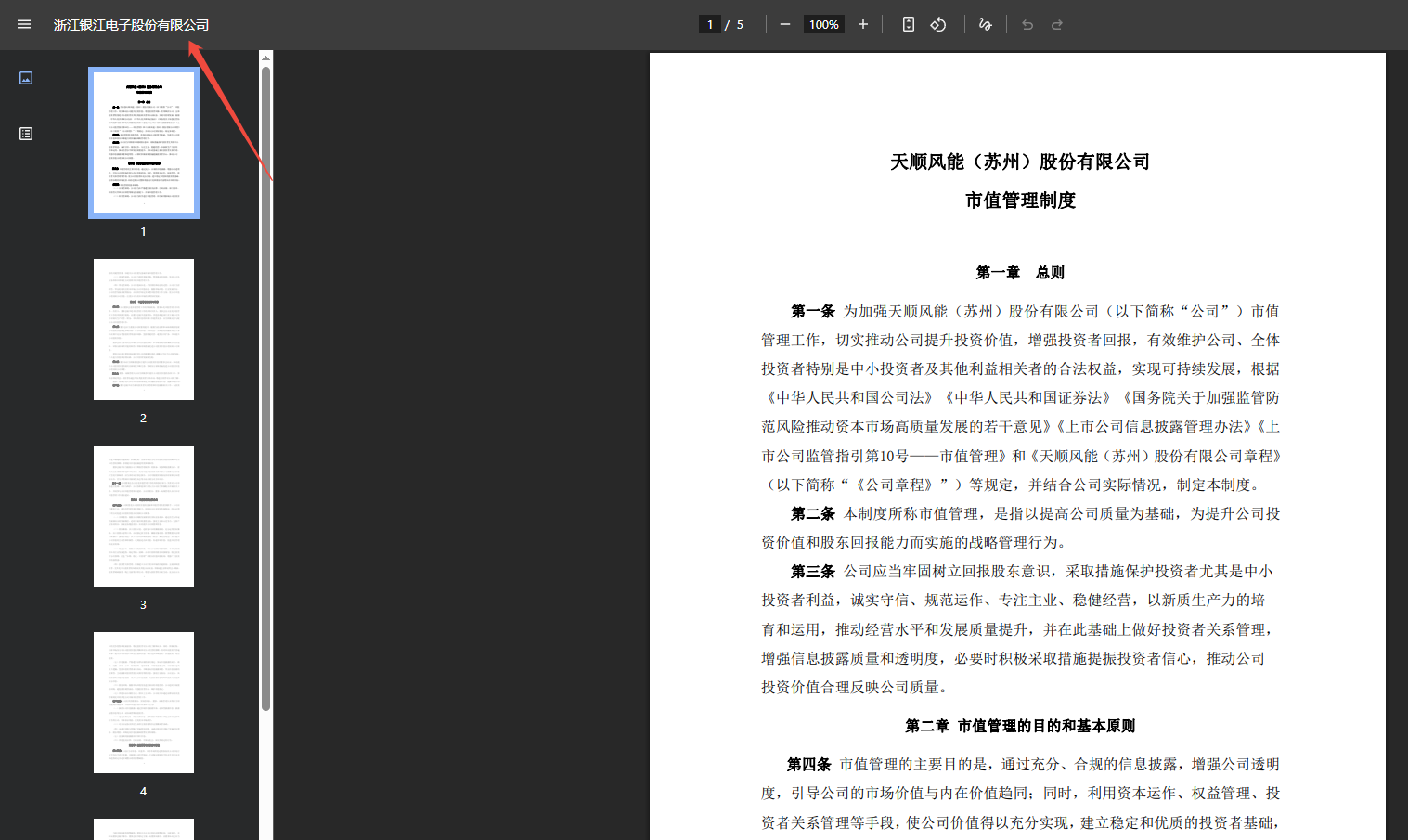Screen dimensions: 1408x840
Task: Click the page number input field
Action: [x=710, y=25]
